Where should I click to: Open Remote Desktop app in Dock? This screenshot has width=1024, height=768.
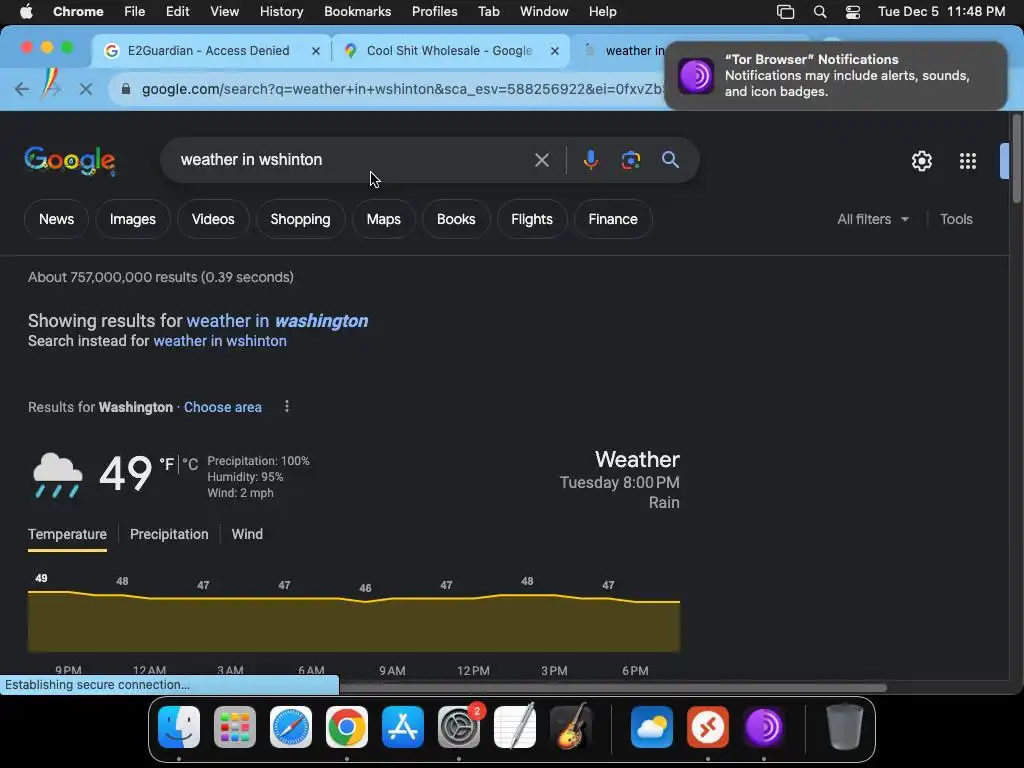(708, 726)
